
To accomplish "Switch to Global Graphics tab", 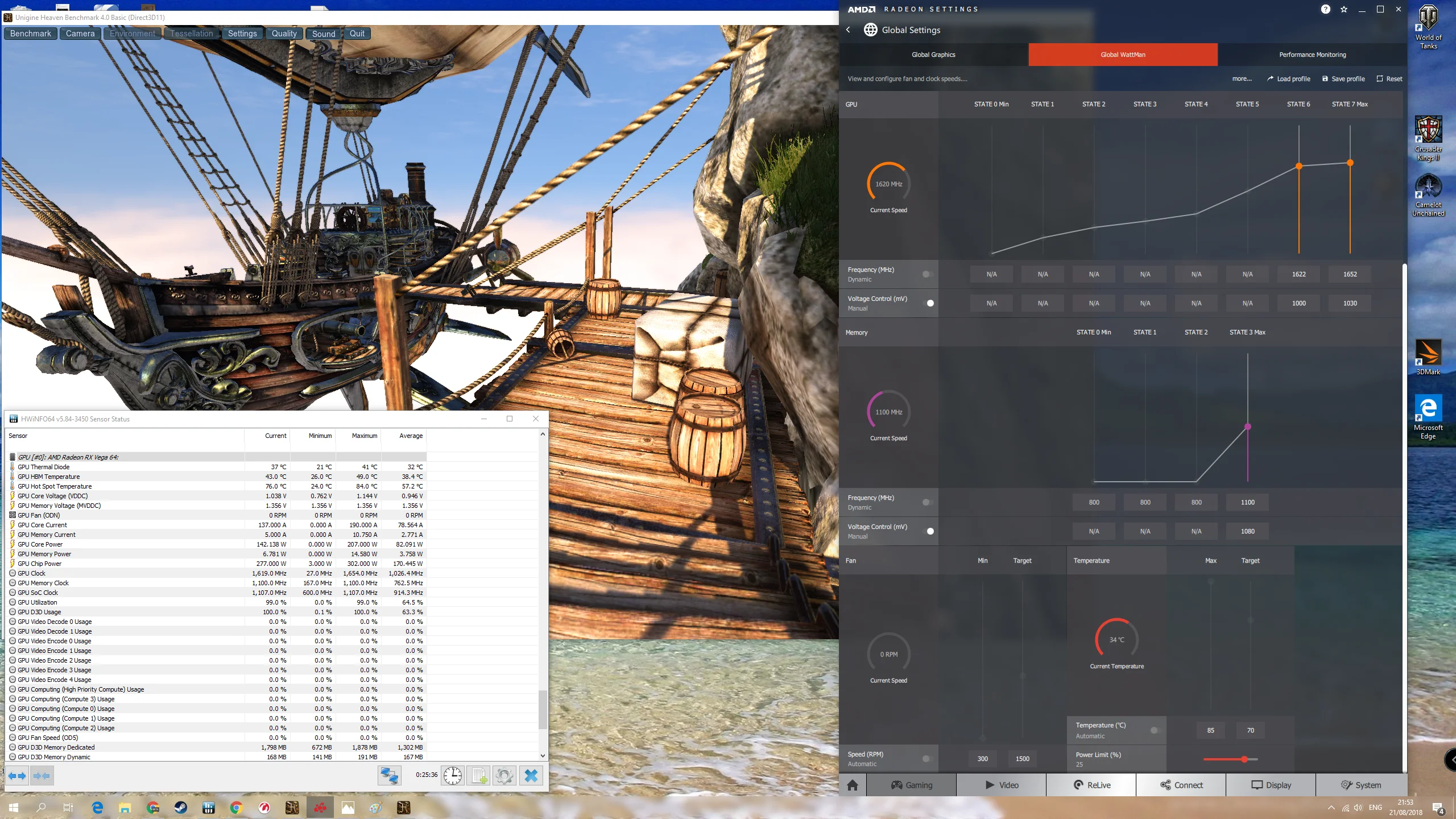I will [933, 55].
